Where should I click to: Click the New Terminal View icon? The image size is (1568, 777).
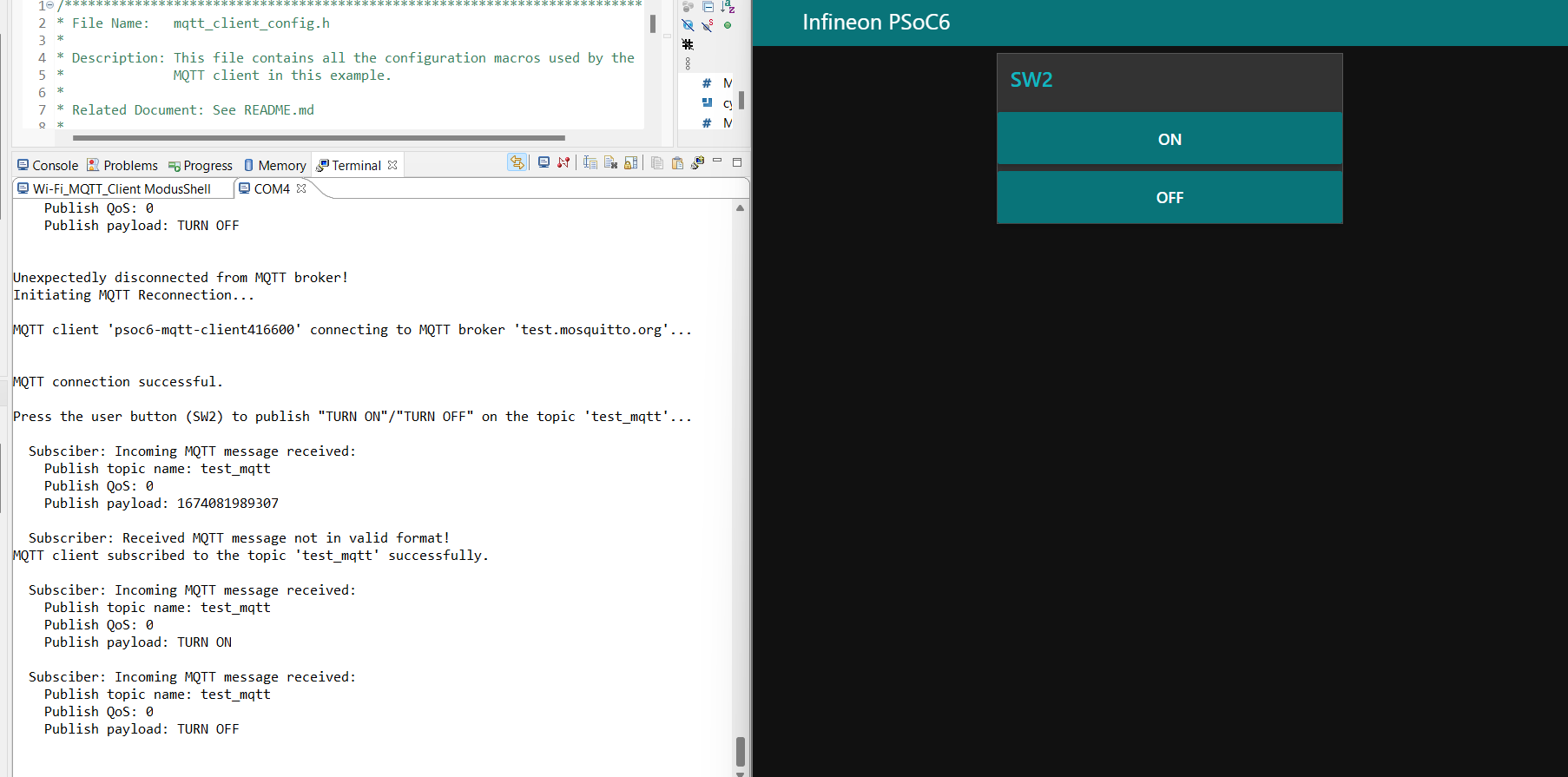click(x=697, y=162)
